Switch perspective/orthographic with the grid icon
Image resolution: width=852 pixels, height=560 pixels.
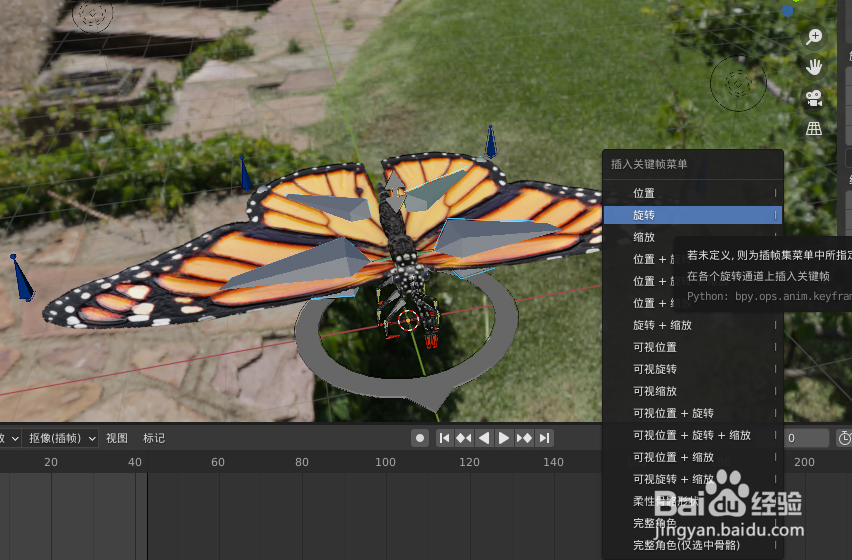pyautogui.click(x=814, y=129)
